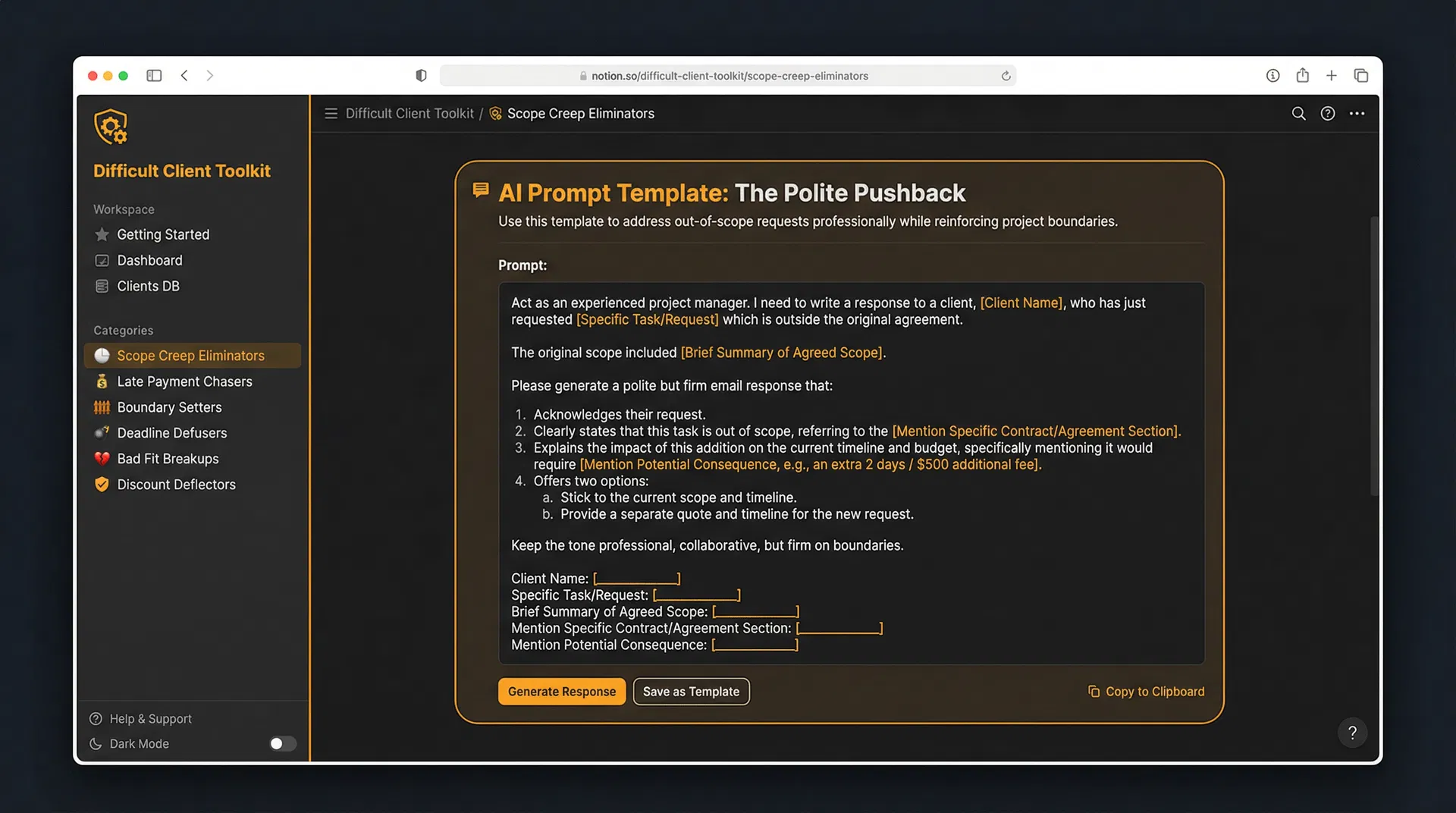This screenshot has height=813, width=1456.
Task: Click the Bad Fit Breakups broken heart icon
Action: (x=102, y=459)
